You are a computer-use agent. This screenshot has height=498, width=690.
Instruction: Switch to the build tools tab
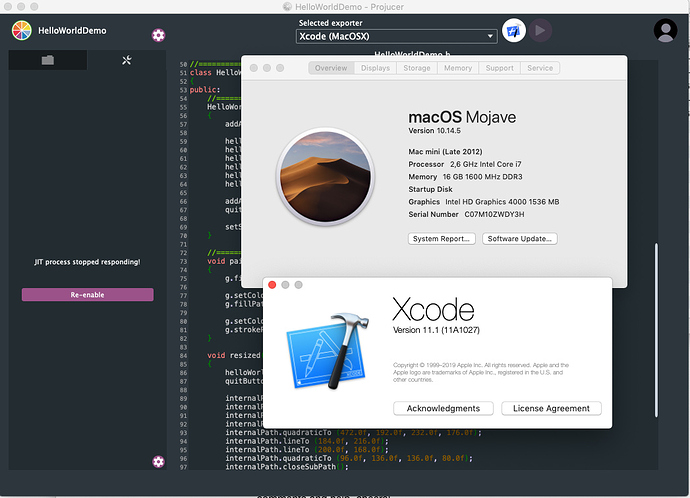coord(127,60)
